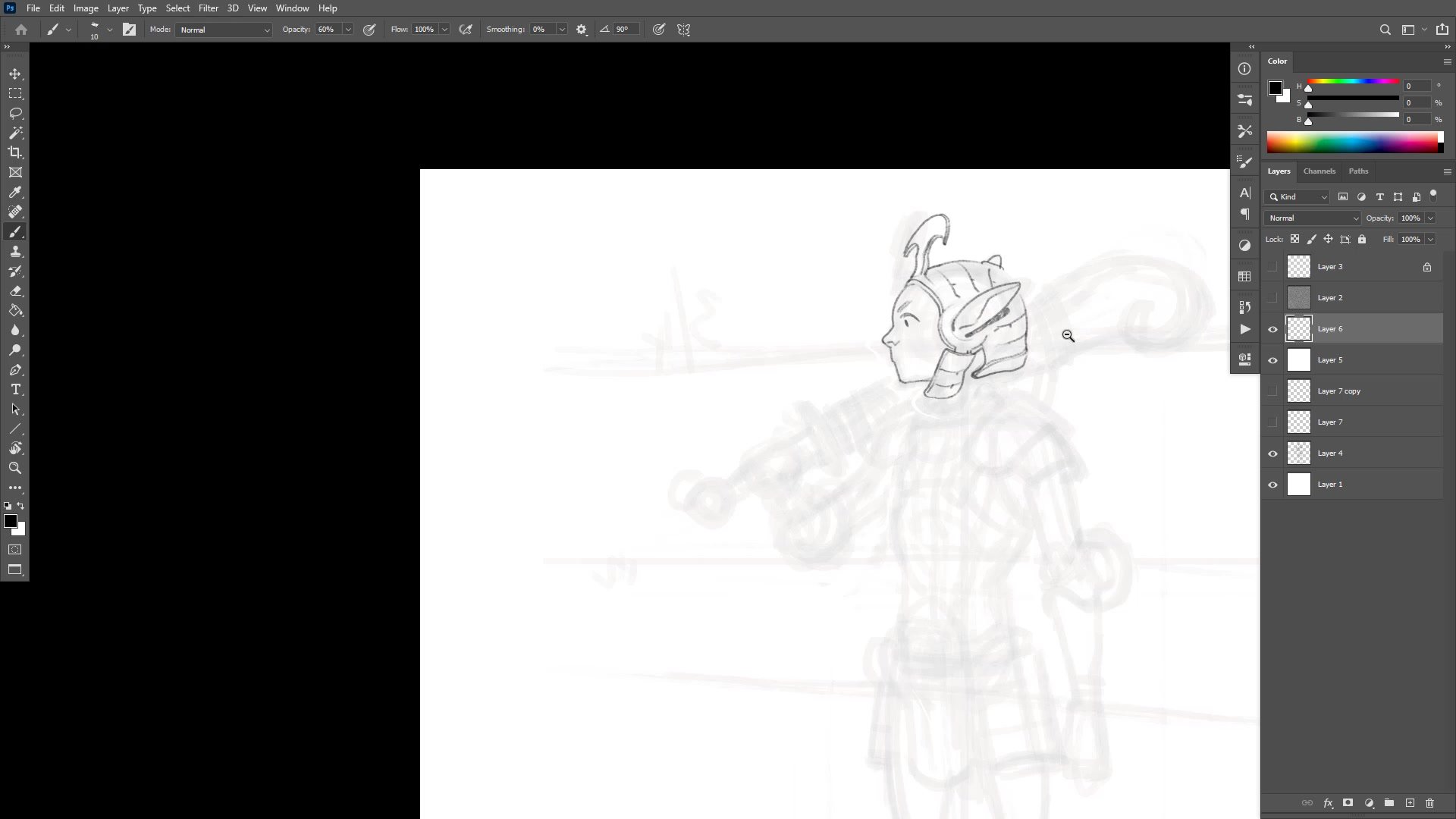This screenshot has width=1456, height=819.
Task: Click the Delete layer trash icon
Action: pyautogui.click(x=1429, y=803)
